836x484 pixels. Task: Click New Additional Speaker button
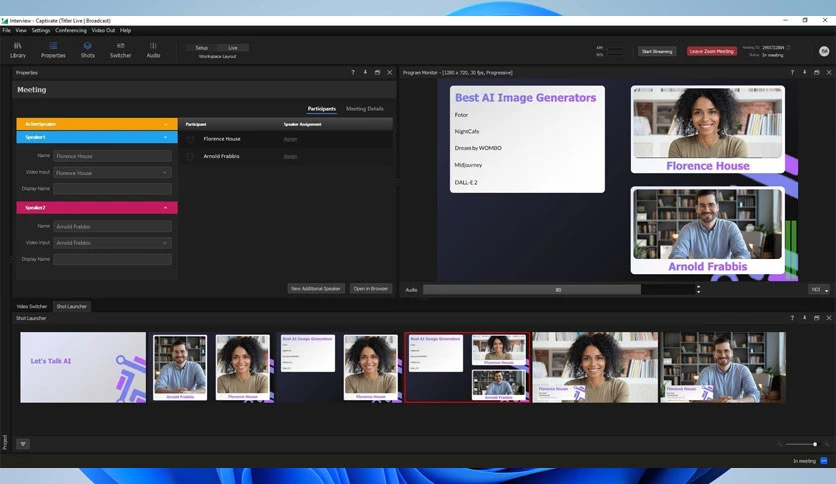point(316,288)
